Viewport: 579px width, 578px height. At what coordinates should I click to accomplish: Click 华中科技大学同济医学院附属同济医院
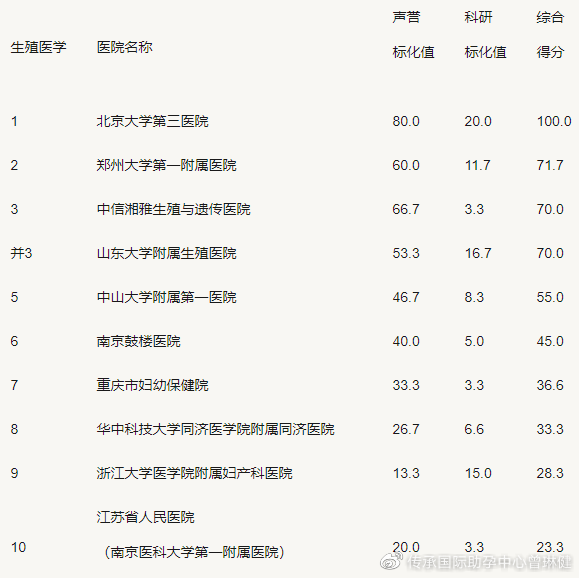216,429
